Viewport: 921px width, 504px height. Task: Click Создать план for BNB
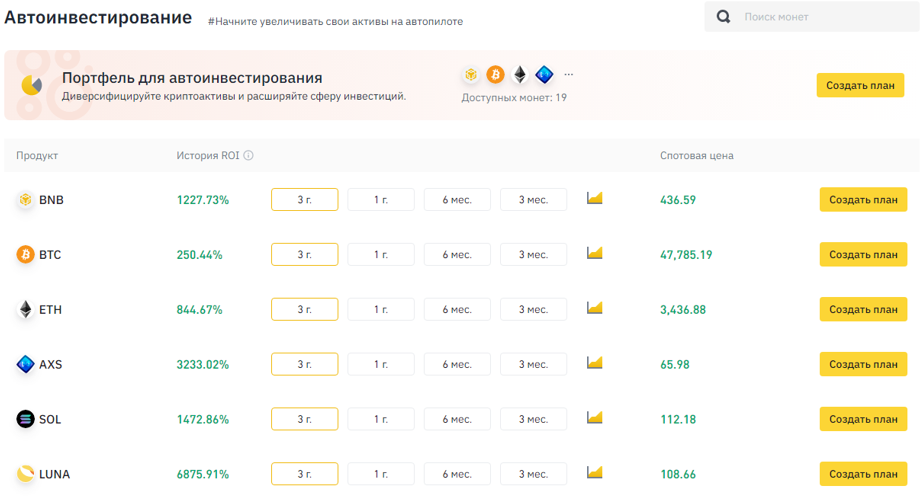coord(863,200)
